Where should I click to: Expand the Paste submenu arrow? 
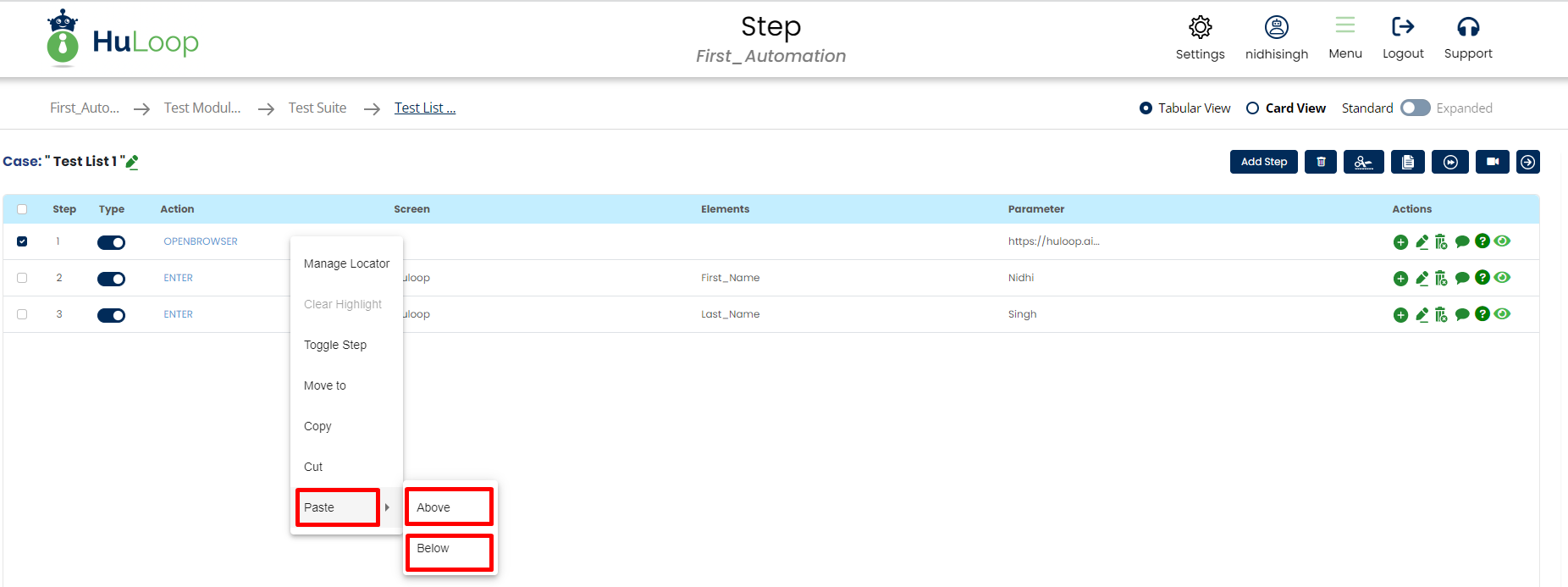point(387,507)
